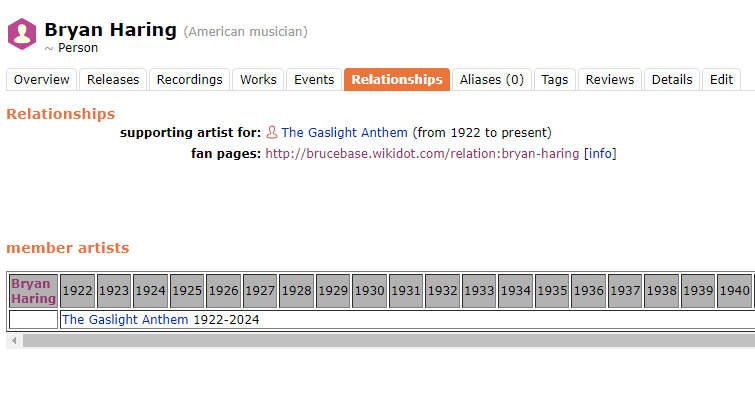Screen dimensions: 755x398
Task: Open The Gaslight Anthem supporting artist link
Action: point(344,132)
